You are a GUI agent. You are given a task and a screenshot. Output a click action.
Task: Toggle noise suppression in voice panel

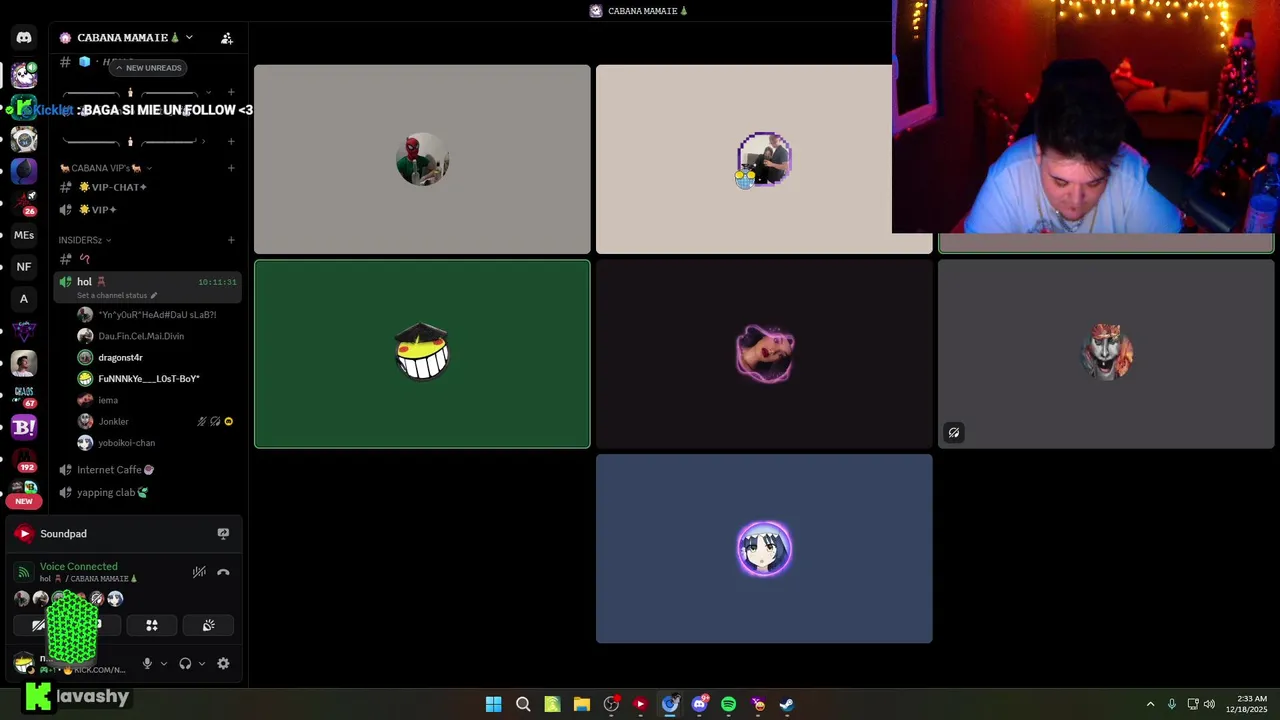[199, 573]
